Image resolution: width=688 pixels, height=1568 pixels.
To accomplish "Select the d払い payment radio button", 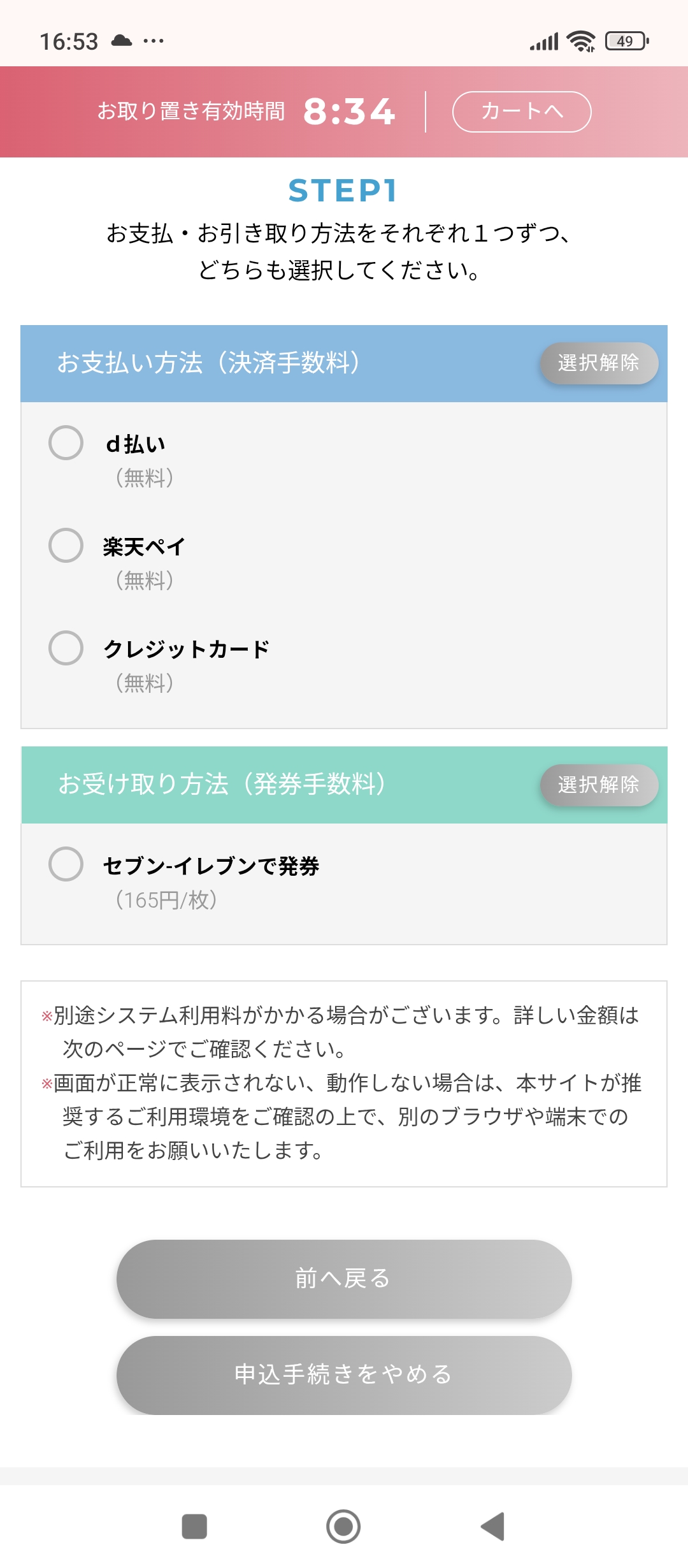I will (x=66, y=443).
